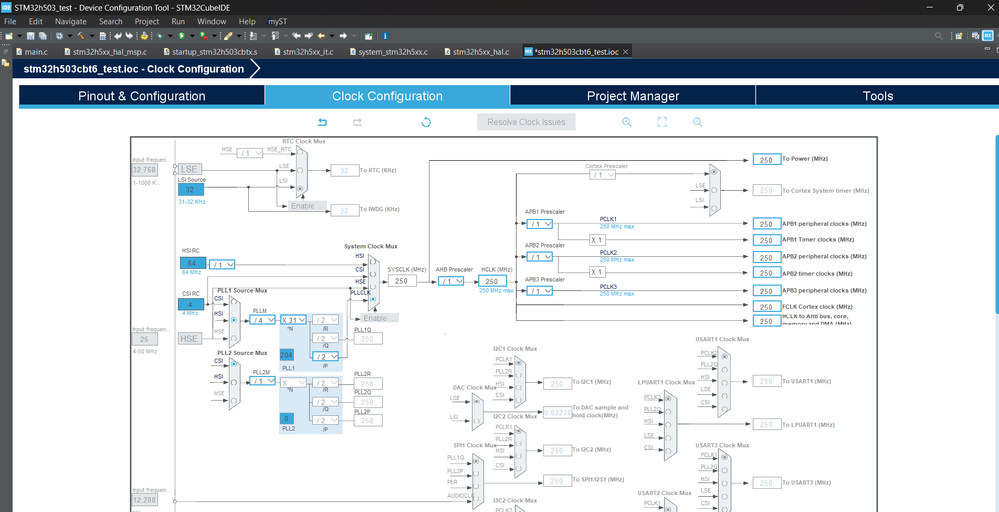This screenshot has height=512, width=999.
Task: Switch to Project Manager tab
Action: pyautogui.click(x=633, y=96)
